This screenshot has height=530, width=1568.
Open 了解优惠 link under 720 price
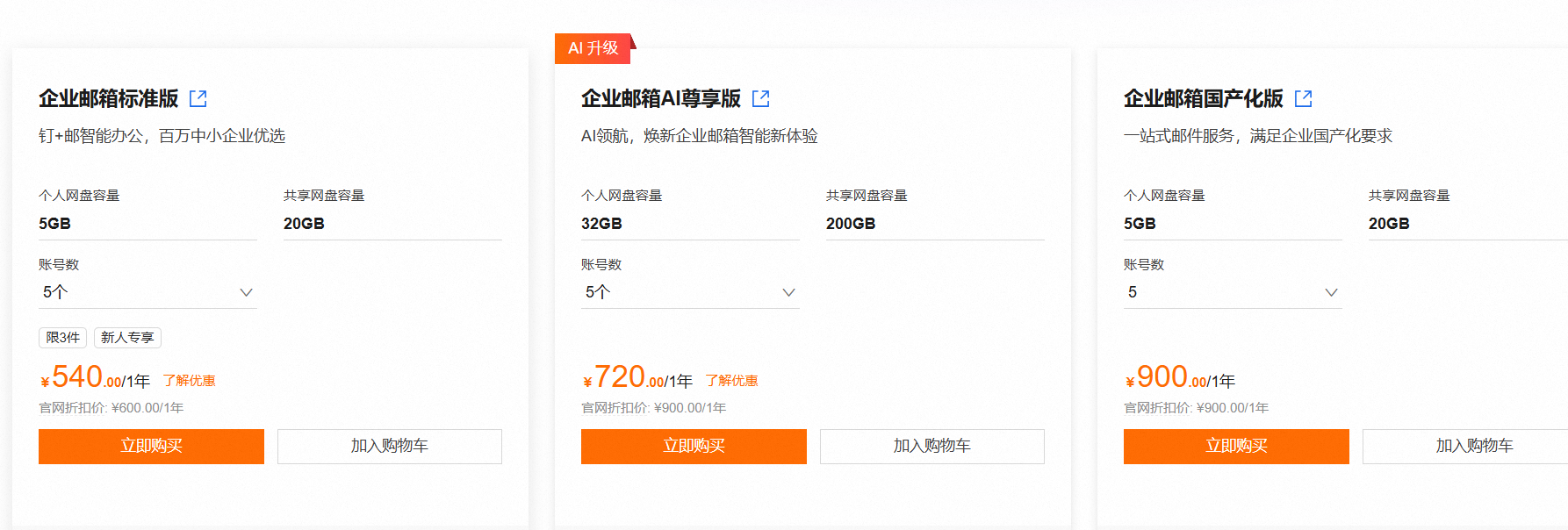[731, 381]
